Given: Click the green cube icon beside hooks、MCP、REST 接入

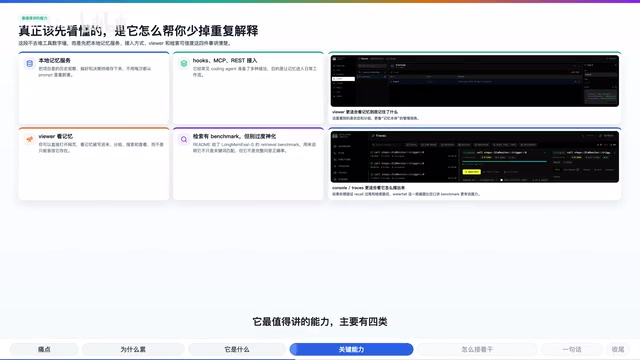Looking at the screenshot, I should click(184, 64).
